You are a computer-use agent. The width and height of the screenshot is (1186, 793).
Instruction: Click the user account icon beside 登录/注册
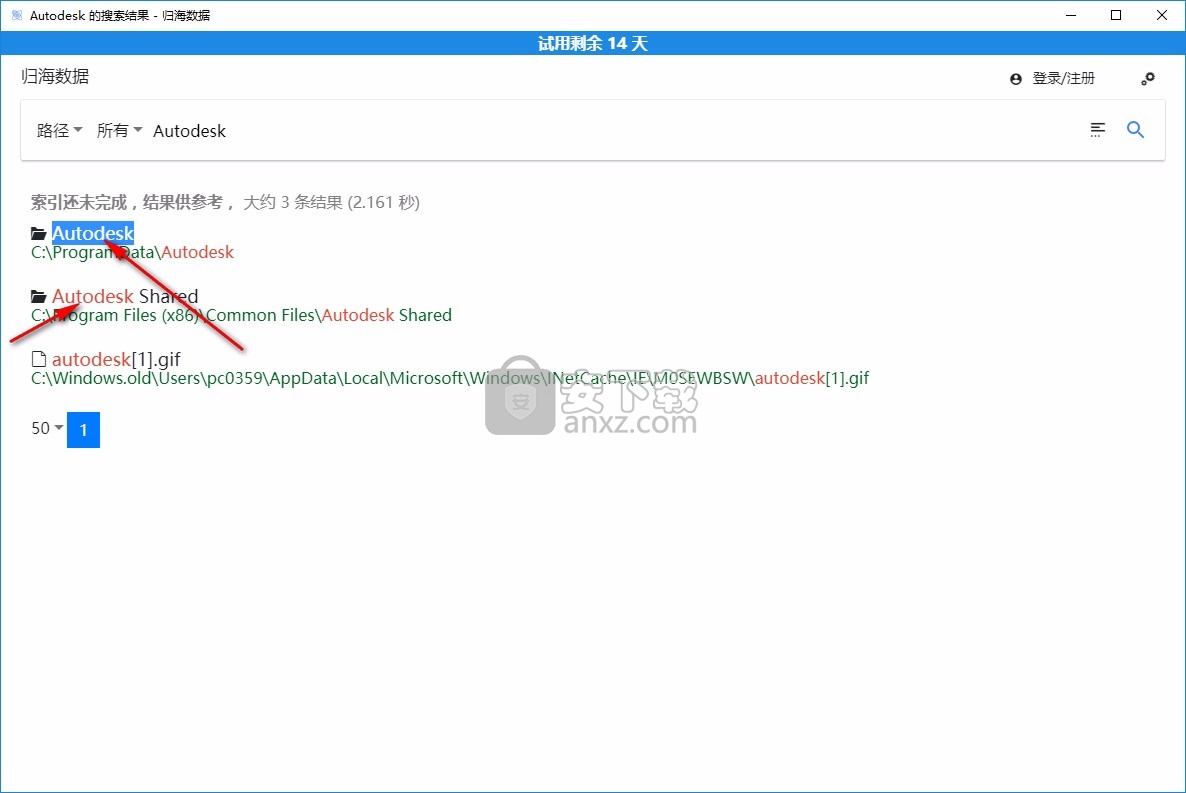1015,79
